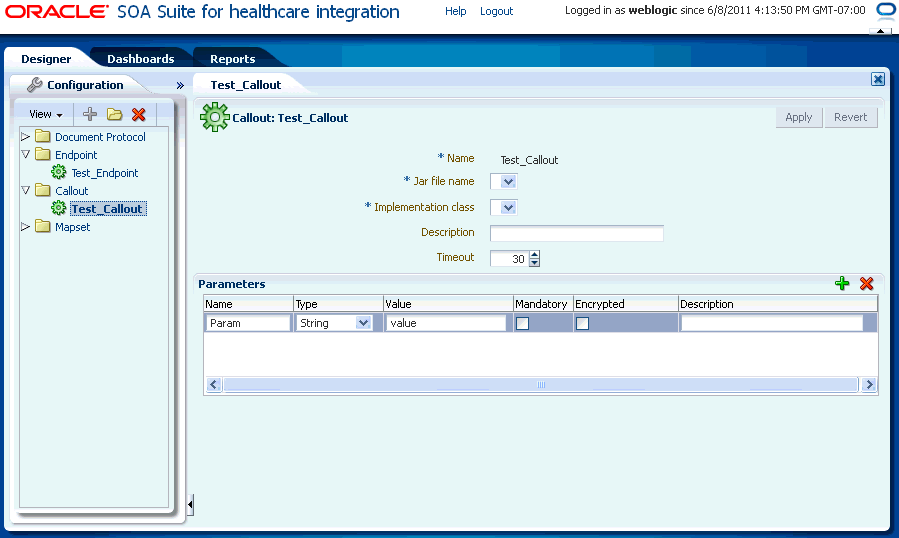Decrease the Timeout value with down arrow
Screen dimensions: 899x538
coord(534,263)
